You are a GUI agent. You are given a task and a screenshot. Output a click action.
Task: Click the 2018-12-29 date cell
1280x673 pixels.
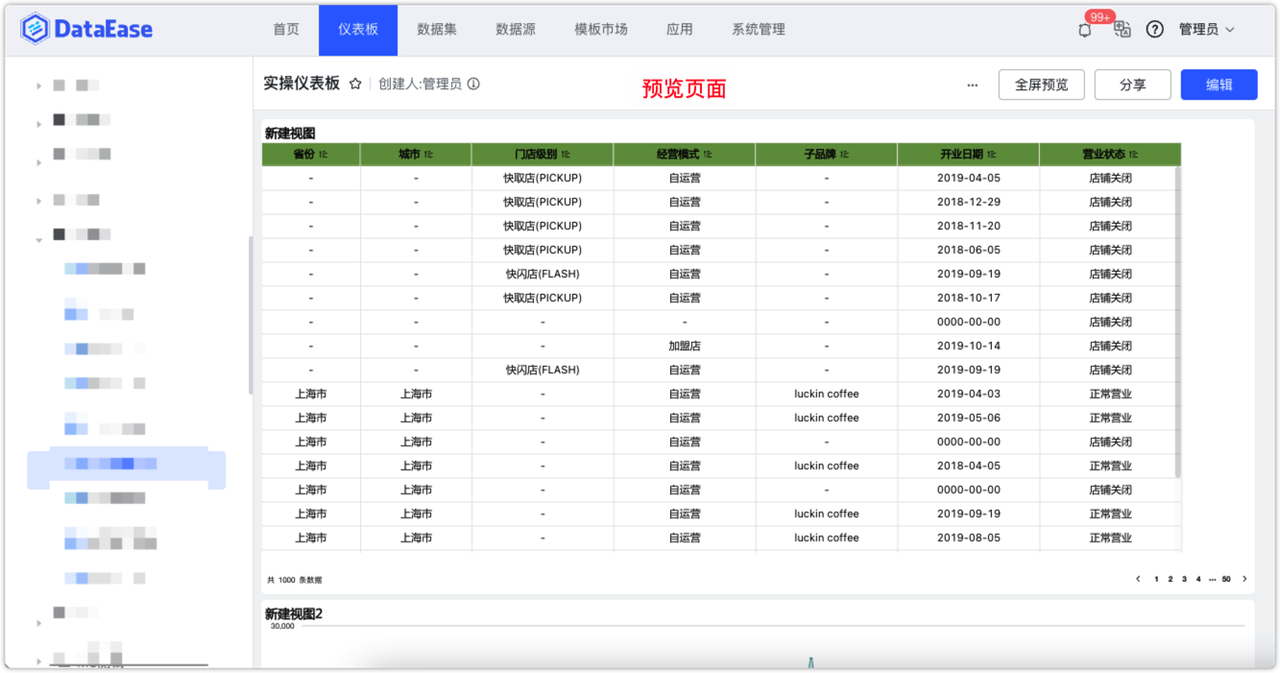(968, 202)
